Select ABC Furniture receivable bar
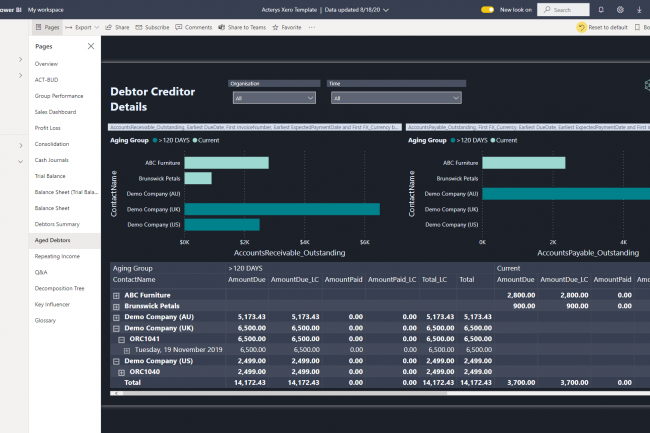The width and height of the screenshot is (650, 433). [x=226, y=163]
